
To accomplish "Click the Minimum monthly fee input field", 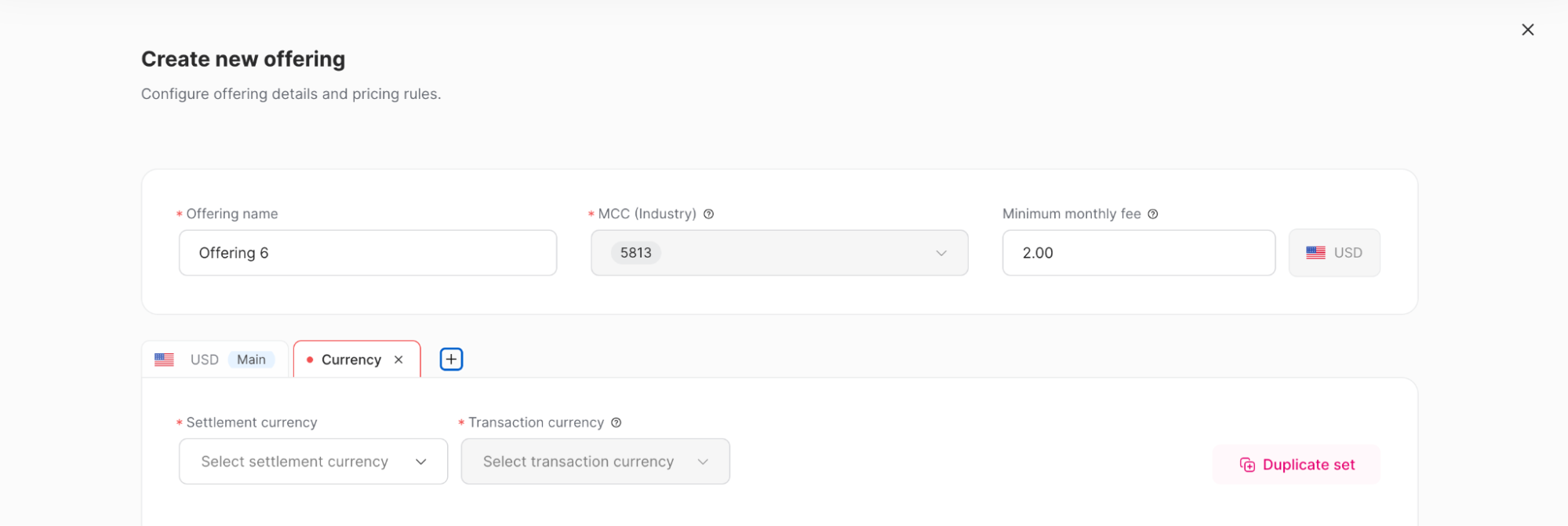I will pos(1138,253).
